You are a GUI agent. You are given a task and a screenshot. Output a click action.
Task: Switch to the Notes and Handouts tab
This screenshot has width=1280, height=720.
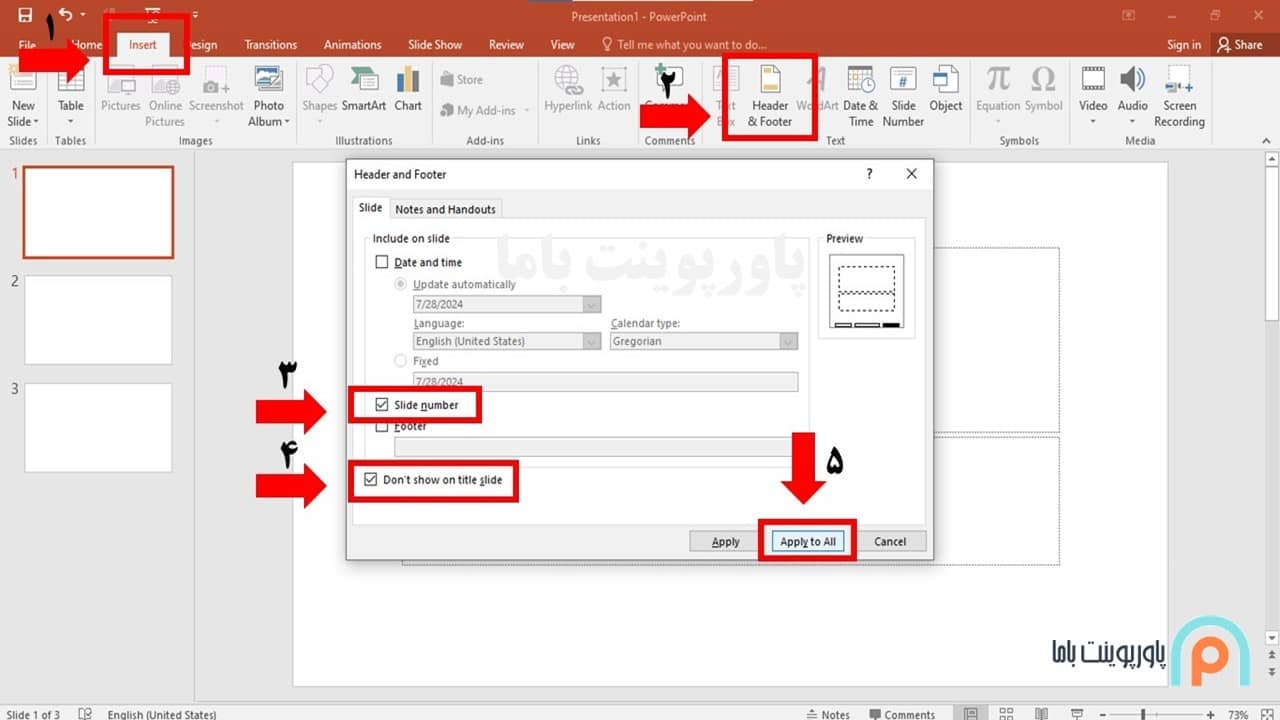tap(445, 209)
